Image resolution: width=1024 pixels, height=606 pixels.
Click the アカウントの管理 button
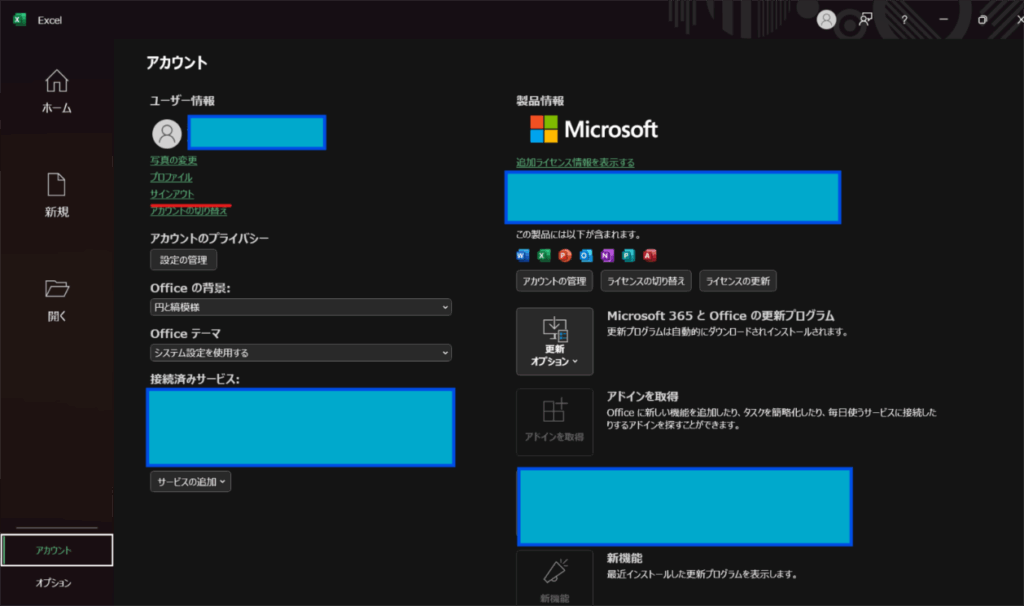tap(554, 281)
